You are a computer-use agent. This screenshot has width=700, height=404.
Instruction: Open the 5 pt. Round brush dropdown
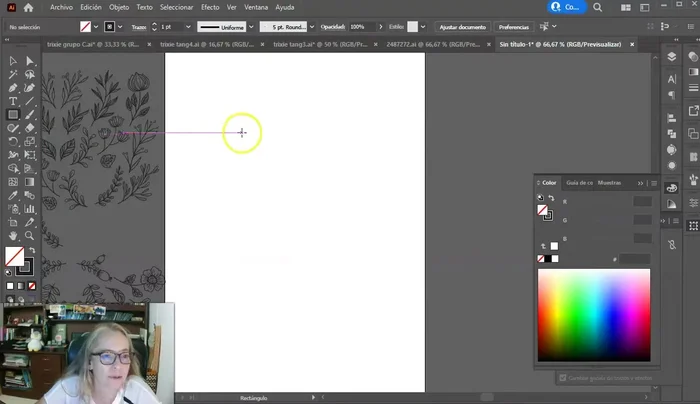[312, 27]
